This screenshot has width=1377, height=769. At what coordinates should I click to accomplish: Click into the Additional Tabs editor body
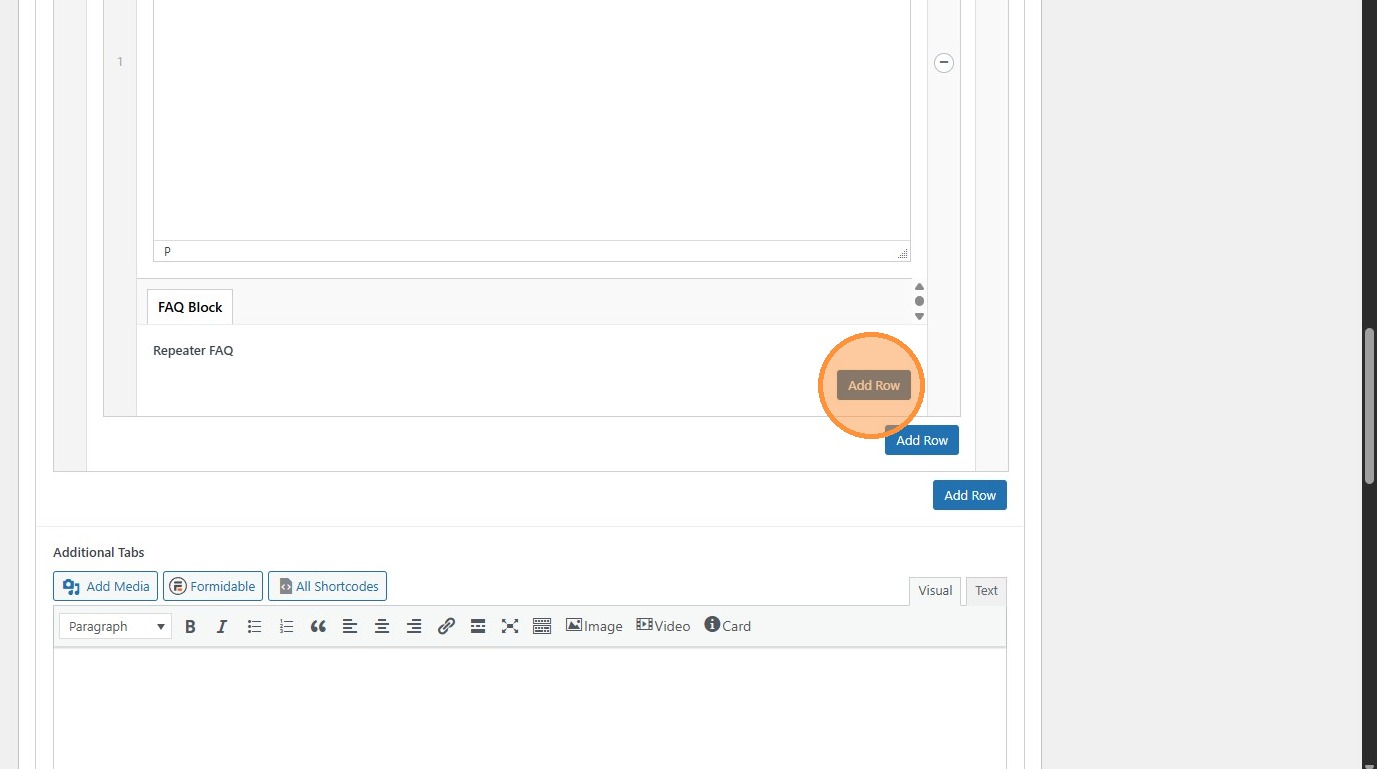point(530,709)
